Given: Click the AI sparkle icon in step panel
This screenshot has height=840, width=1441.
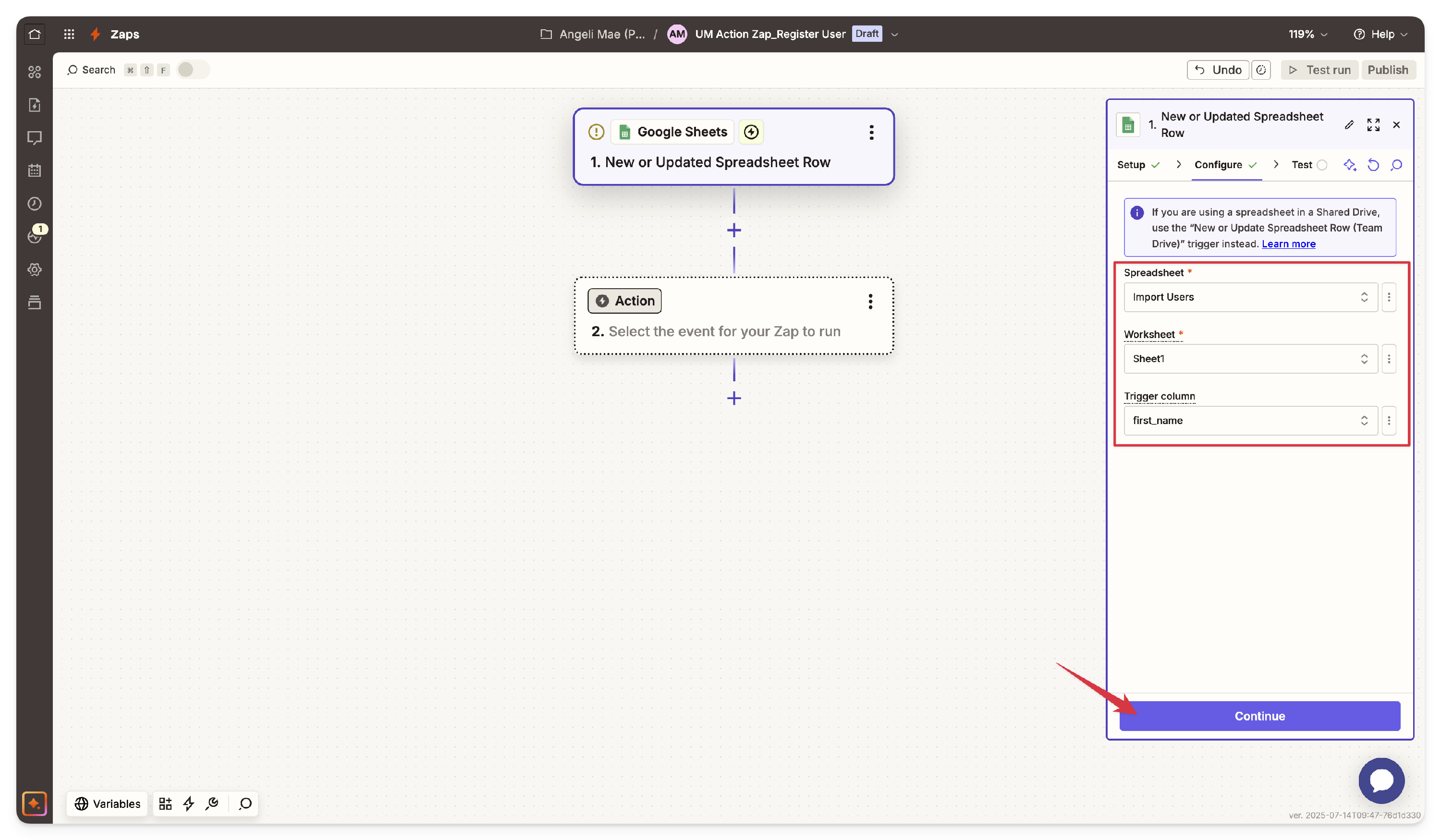Looking at the screenshot, I should click(x=1350, y=165).
